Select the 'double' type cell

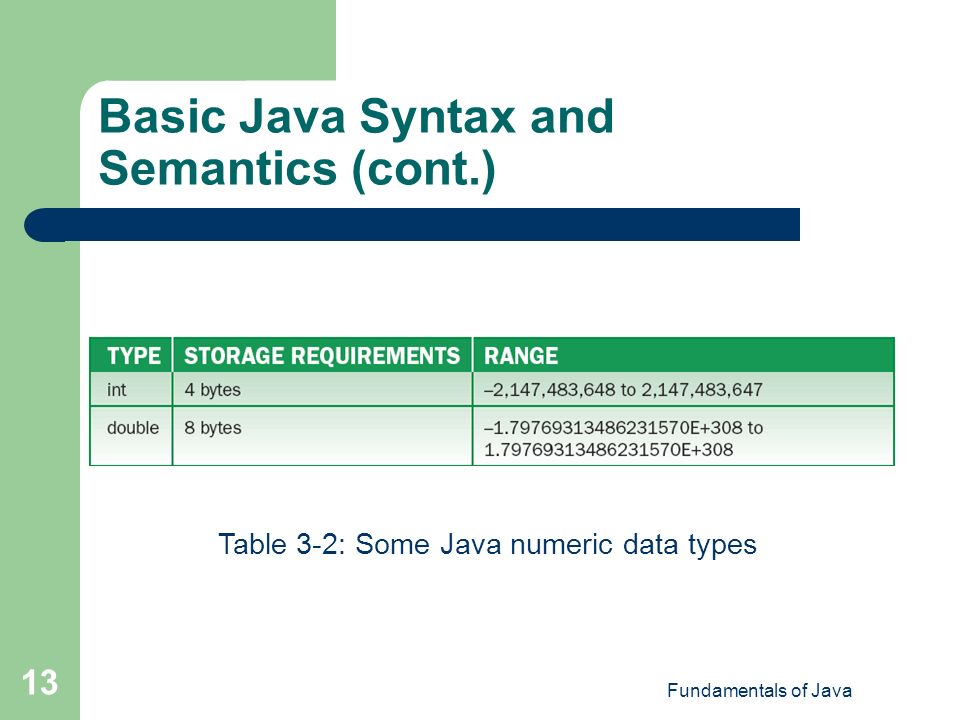pyautogui.click(x=131, y=436)
